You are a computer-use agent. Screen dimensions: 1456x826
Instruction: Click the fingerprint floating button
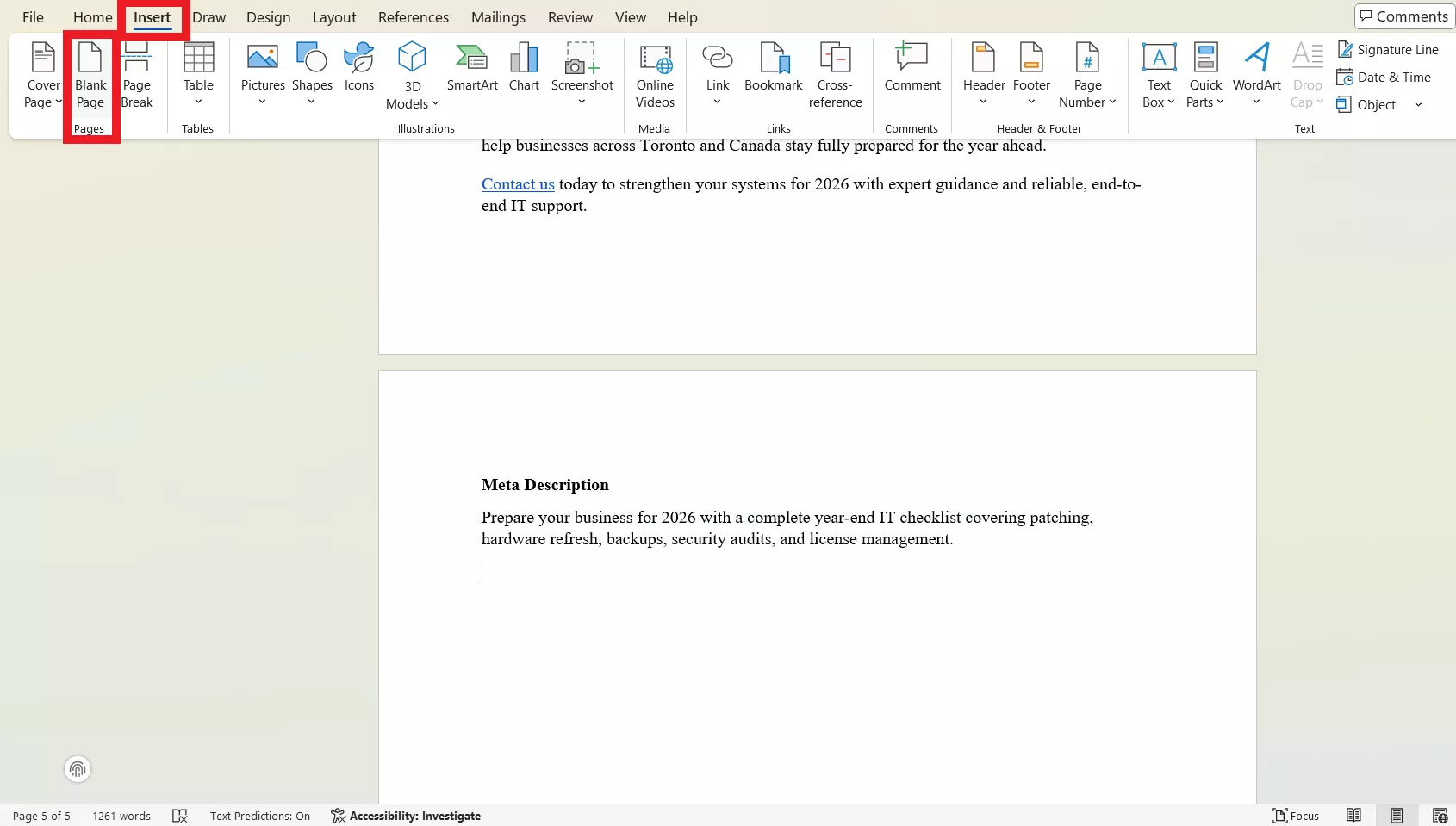click(78, 769)
